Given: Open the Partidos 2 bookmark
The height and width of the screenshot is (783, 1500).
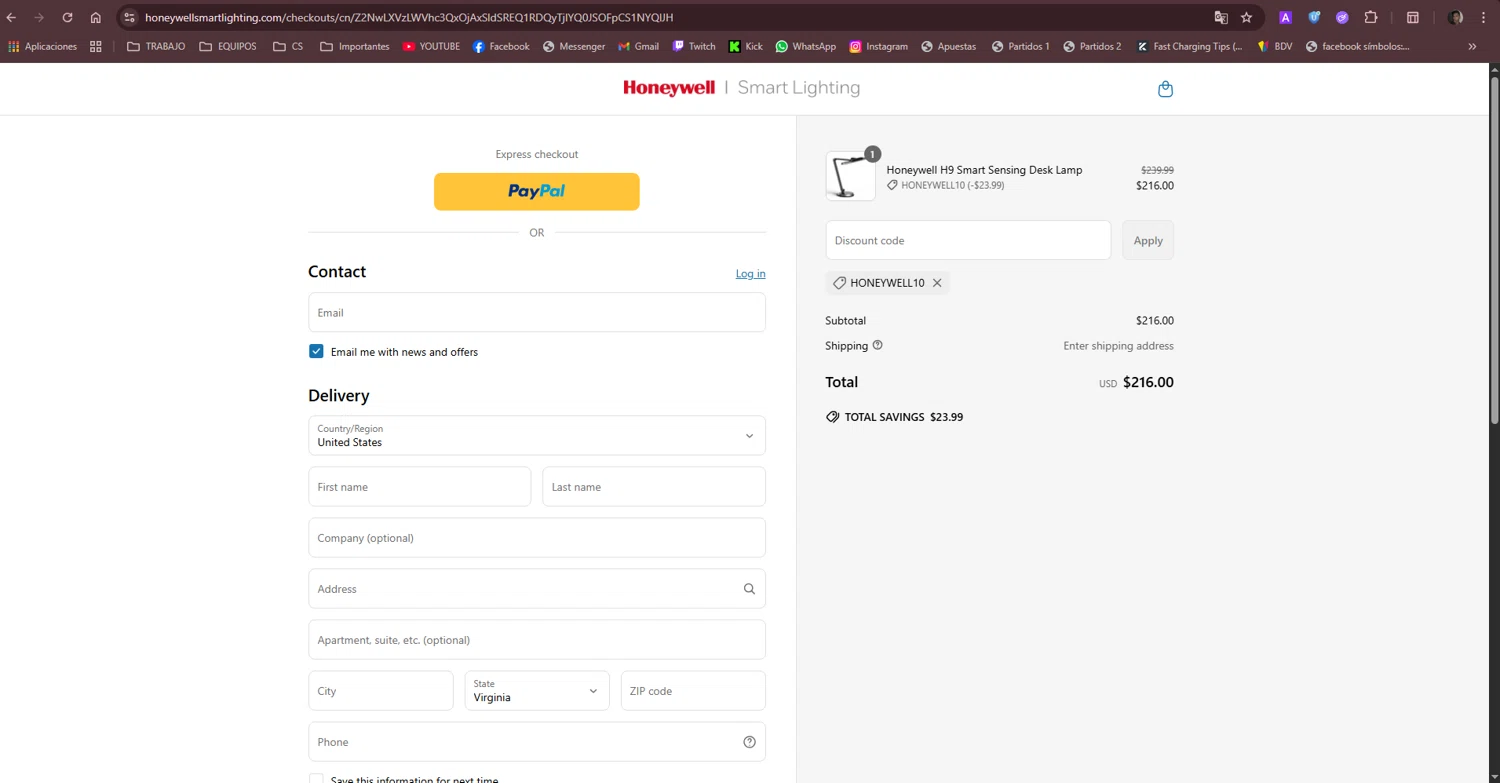Looking at the screenshot, I should (x=1092, y=46).
